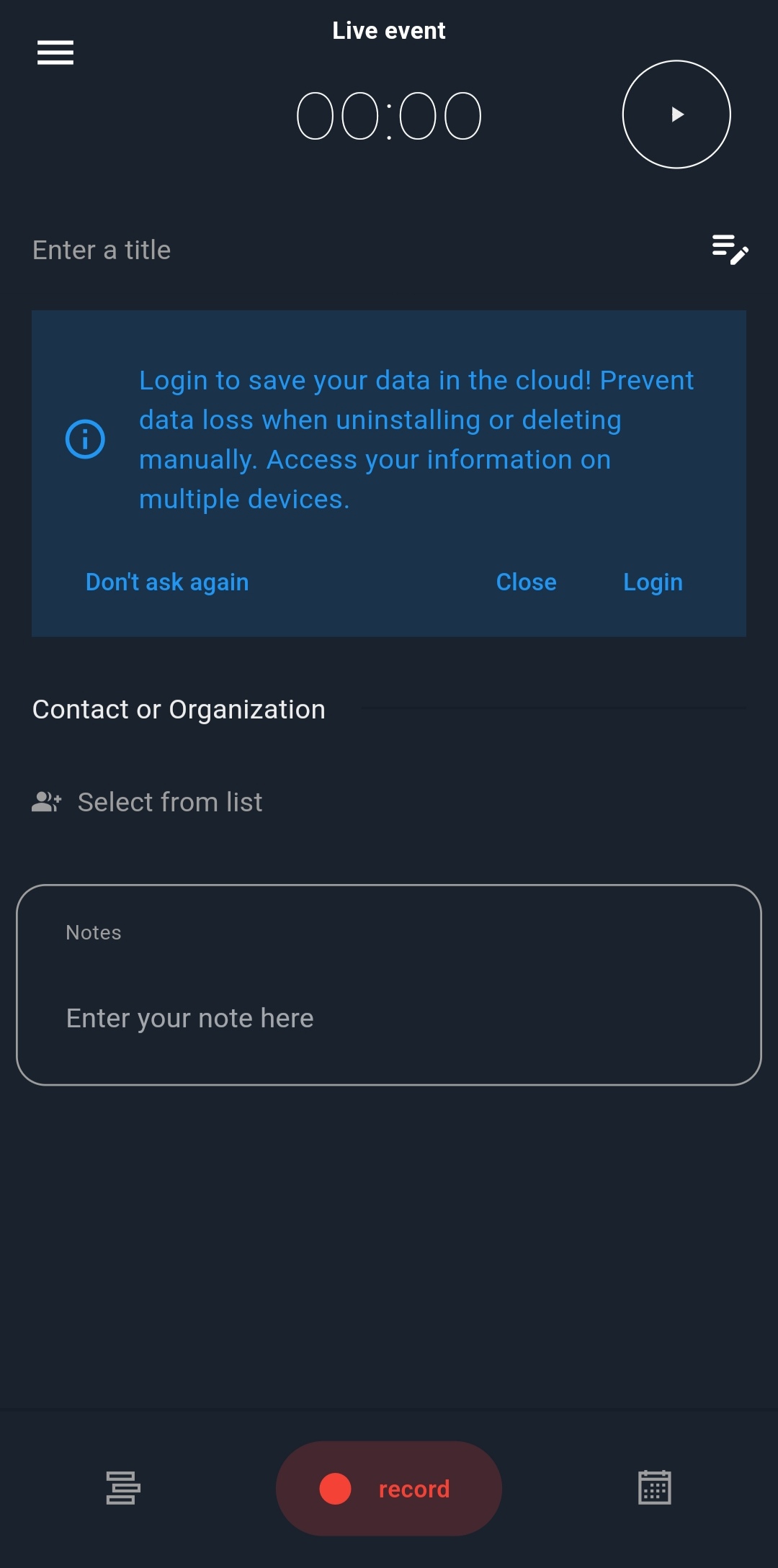Tap the Login link in the banner
The height and width of the screenshot is (1568, 778).
(x=653, y=582)
